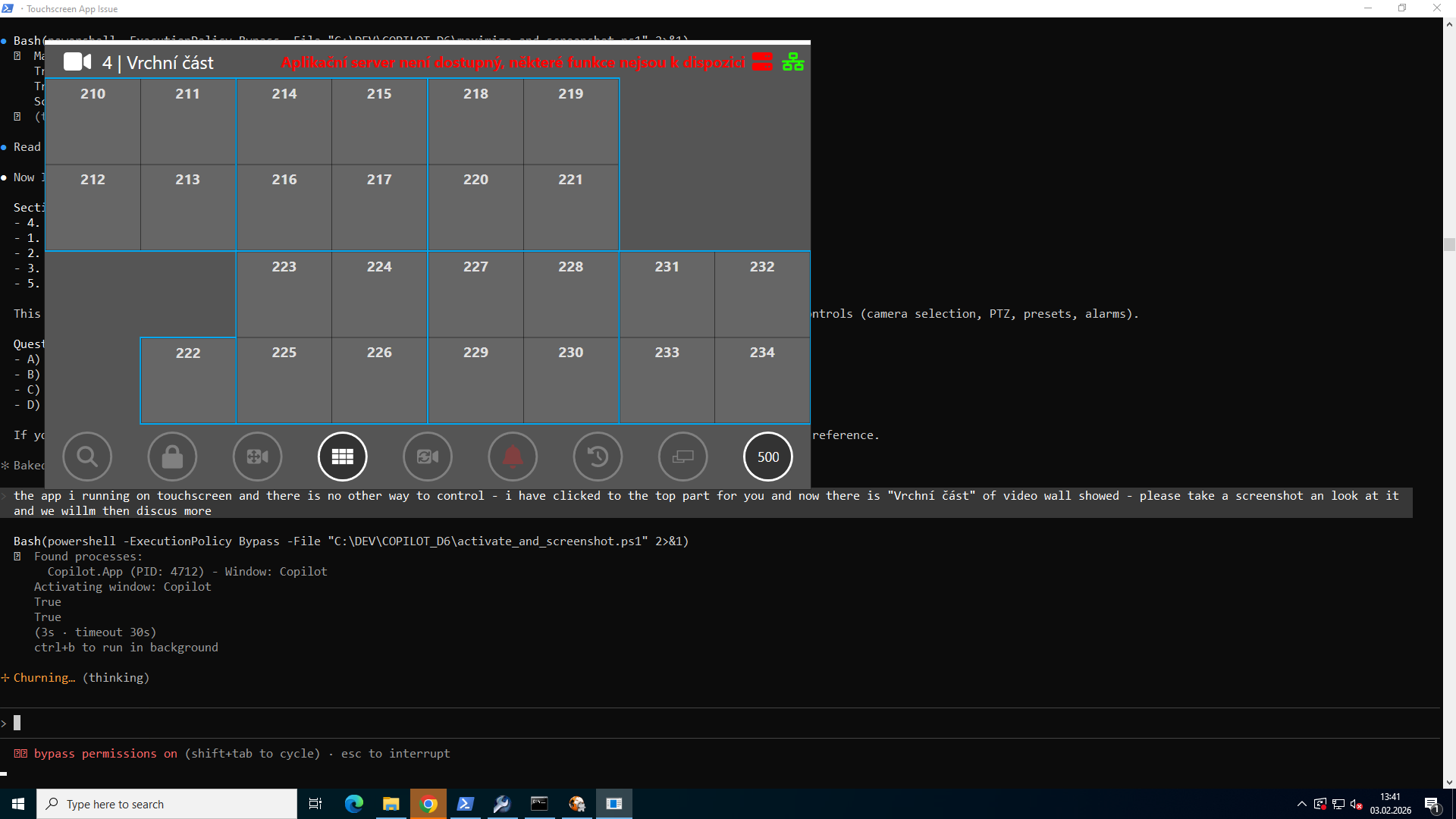Click the overlapping monitors icon

click(x=682, y=457)
